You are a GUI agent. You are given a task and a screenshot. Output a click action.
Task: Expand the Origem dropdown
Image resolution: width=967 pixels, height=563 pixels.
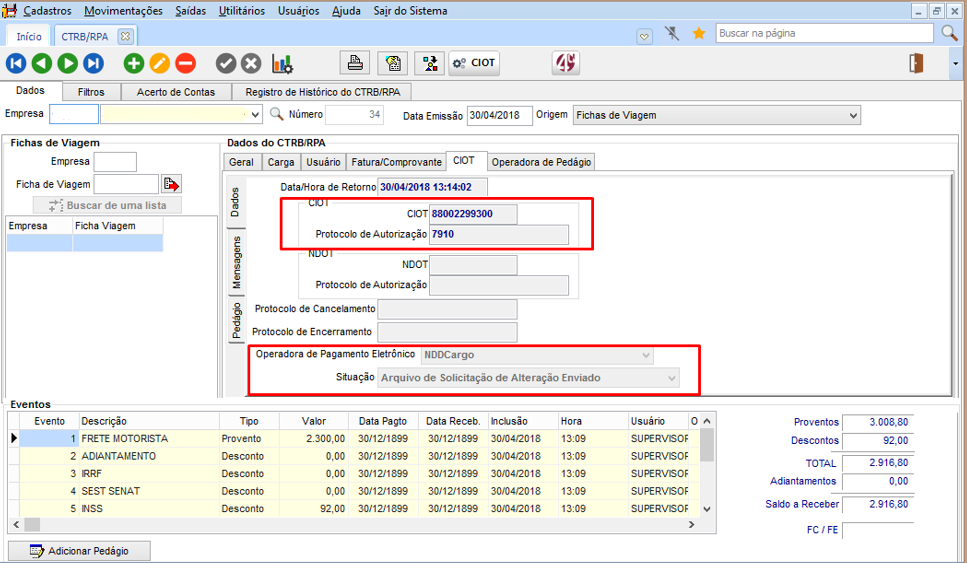[x=852, y=116]
